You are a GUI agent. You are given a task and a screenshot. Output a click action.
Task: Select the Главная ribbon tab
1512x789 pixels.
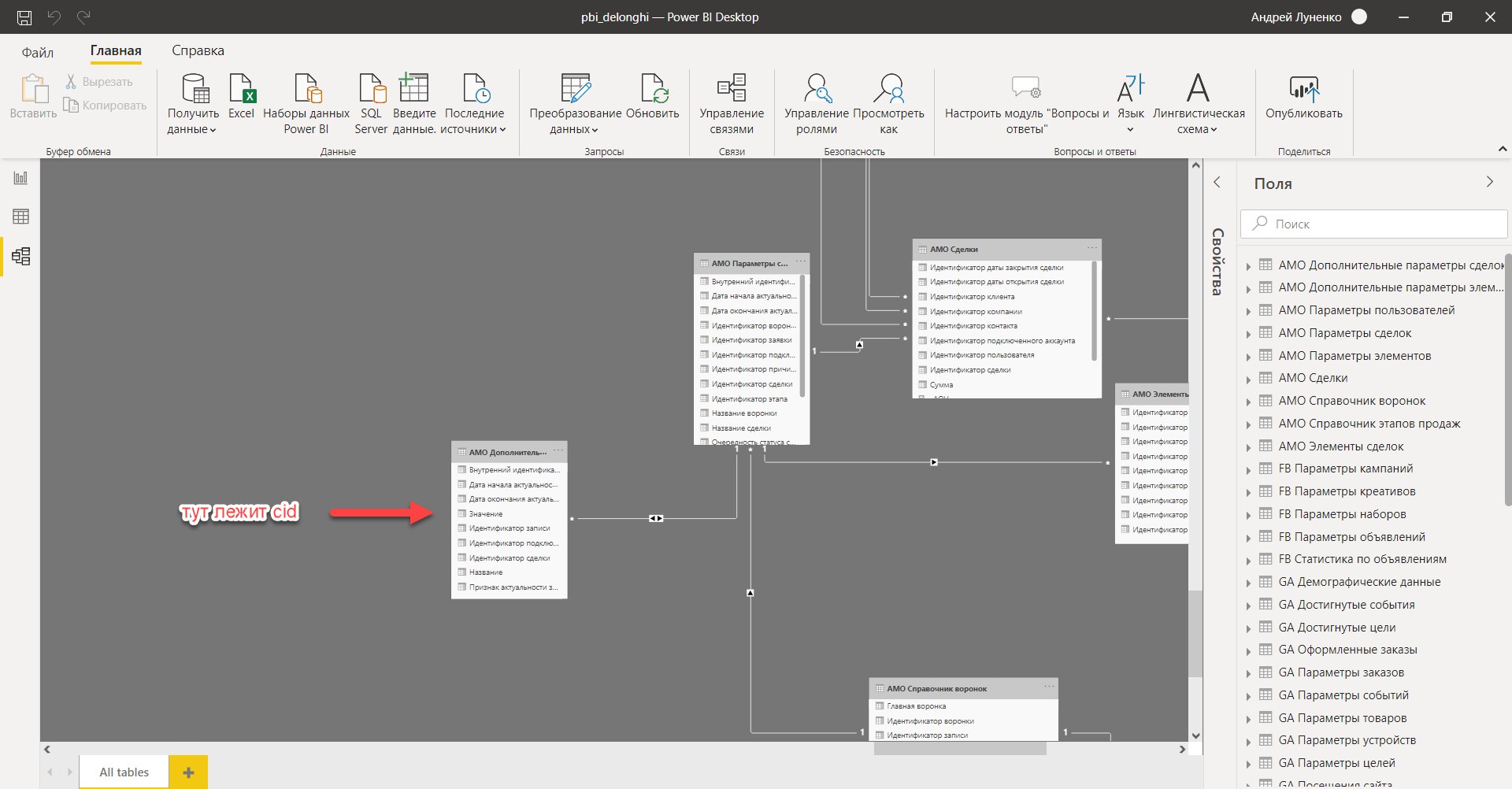(x=116, y=50)
